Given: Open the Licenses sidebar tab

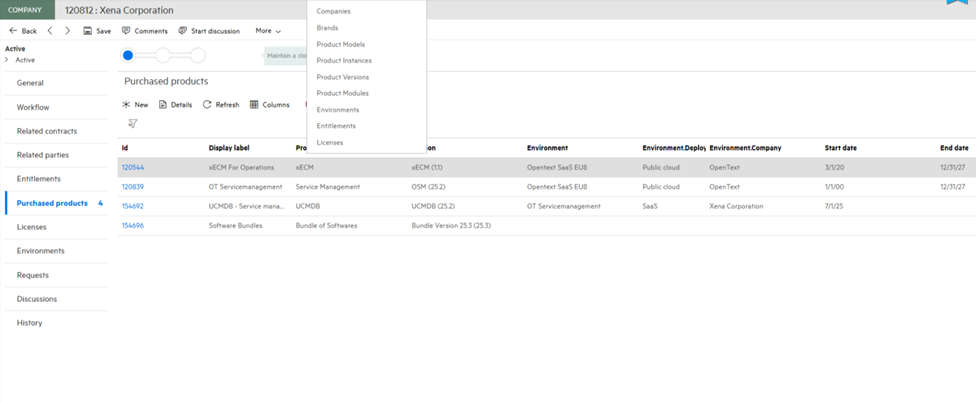Looking at the screenshot, I should pyautogui.click(x=31, y=227).
